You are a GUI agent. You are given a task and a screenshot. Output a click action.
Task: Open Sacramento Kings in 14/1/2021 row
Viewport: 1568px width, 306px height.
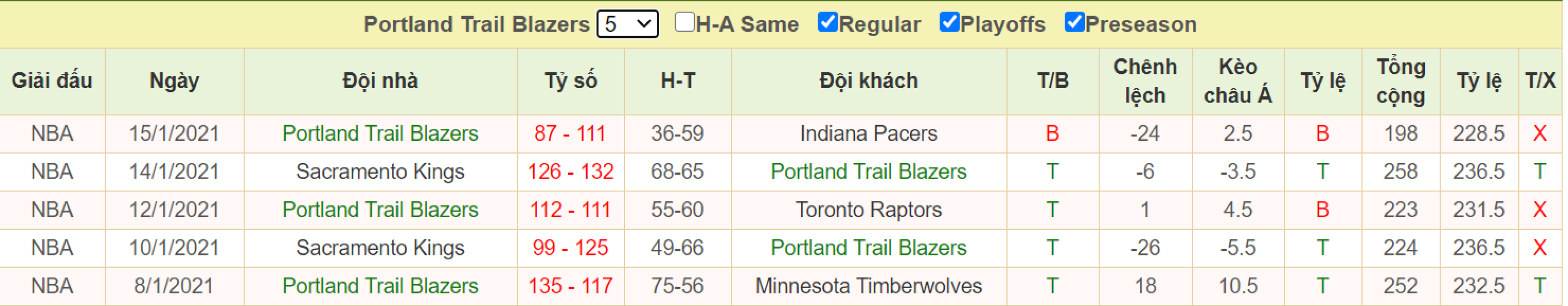[380, 171]
